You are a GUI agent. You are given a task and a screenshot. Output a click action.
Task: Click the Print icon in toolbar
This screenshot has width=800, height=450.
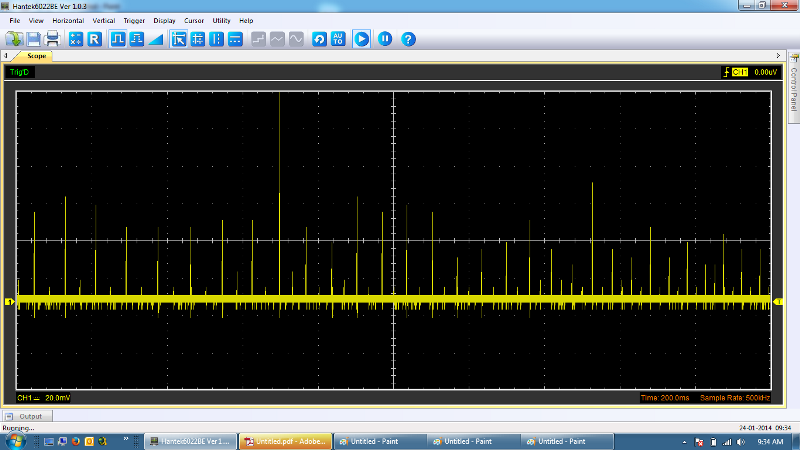pos(53,39)
